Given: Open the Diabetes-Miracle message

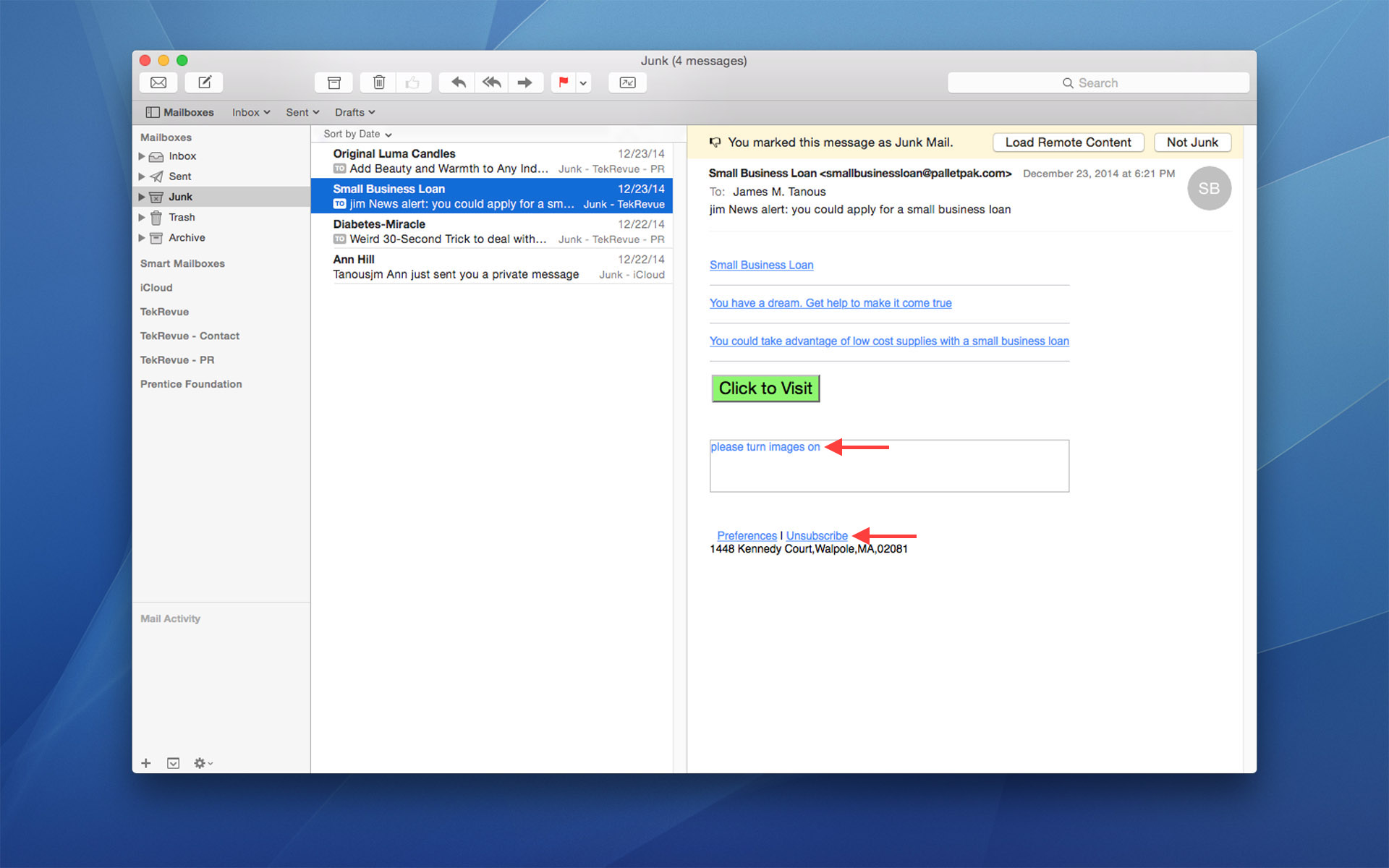Looking at the screenshot, I should pos(492,231).
